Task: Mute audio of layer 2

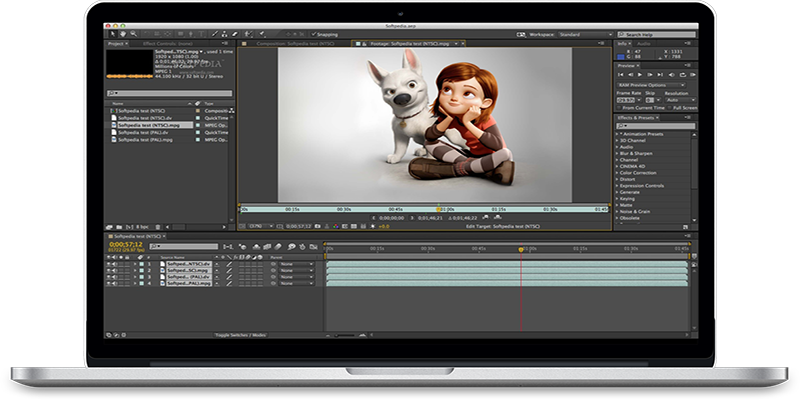Action: [x=114, y=270]
